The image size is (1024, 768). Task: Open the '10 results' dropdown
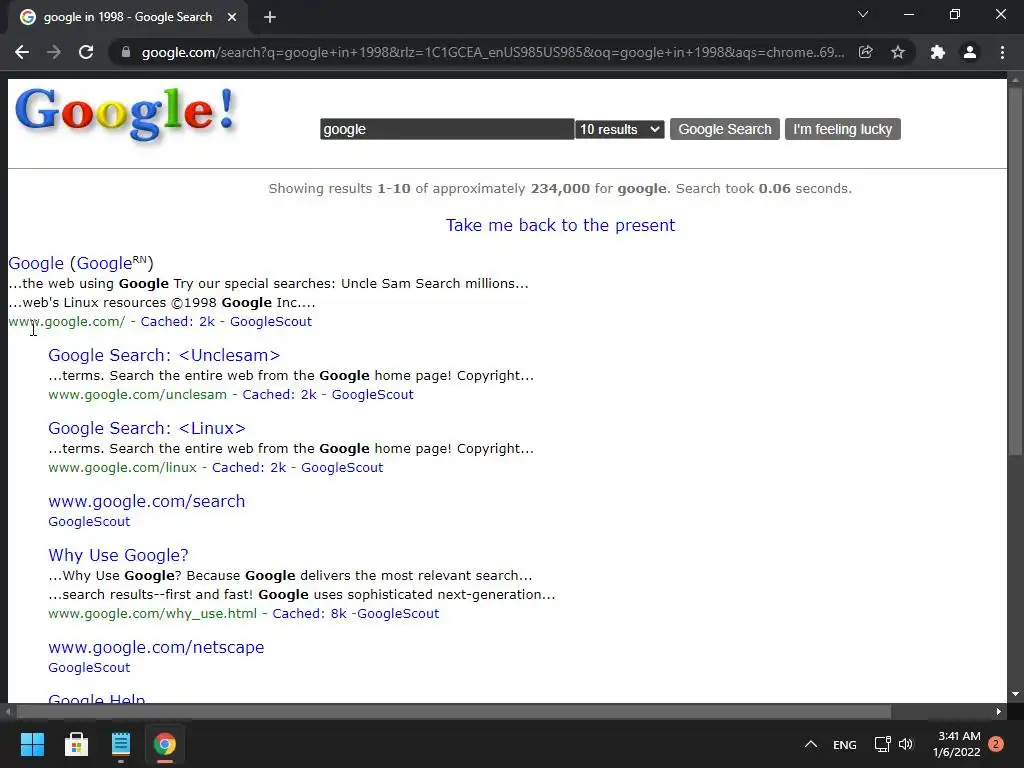click(620, 129)
